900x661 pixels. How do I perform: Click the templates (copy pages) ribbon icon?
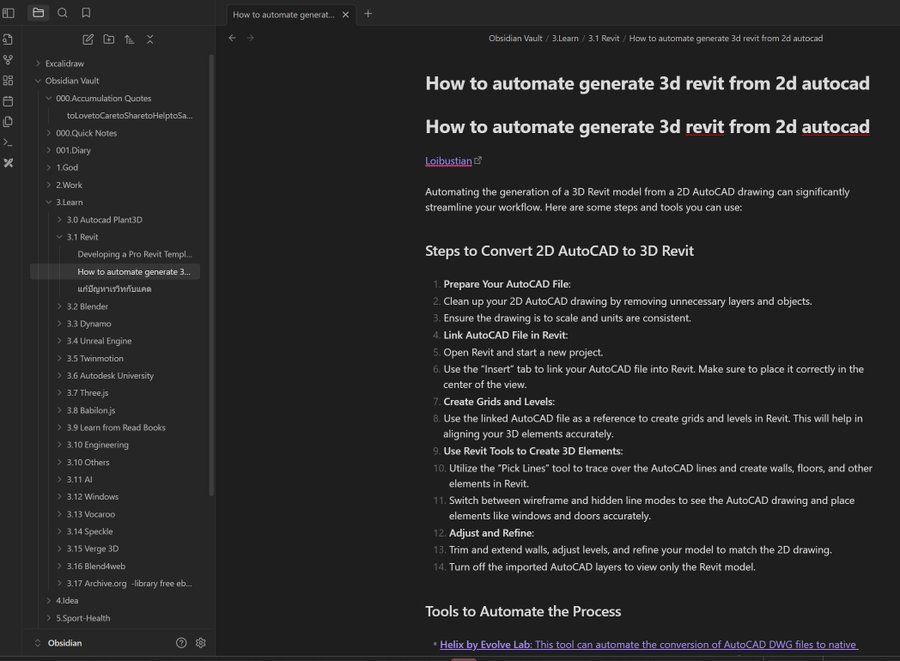coord(8,122)
